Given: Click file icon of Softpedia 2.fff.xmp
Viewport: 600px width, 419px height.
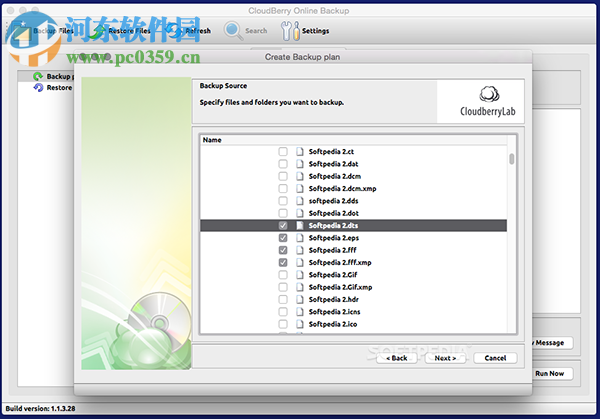Looking at the screenshot, I should tap(300, 262).
